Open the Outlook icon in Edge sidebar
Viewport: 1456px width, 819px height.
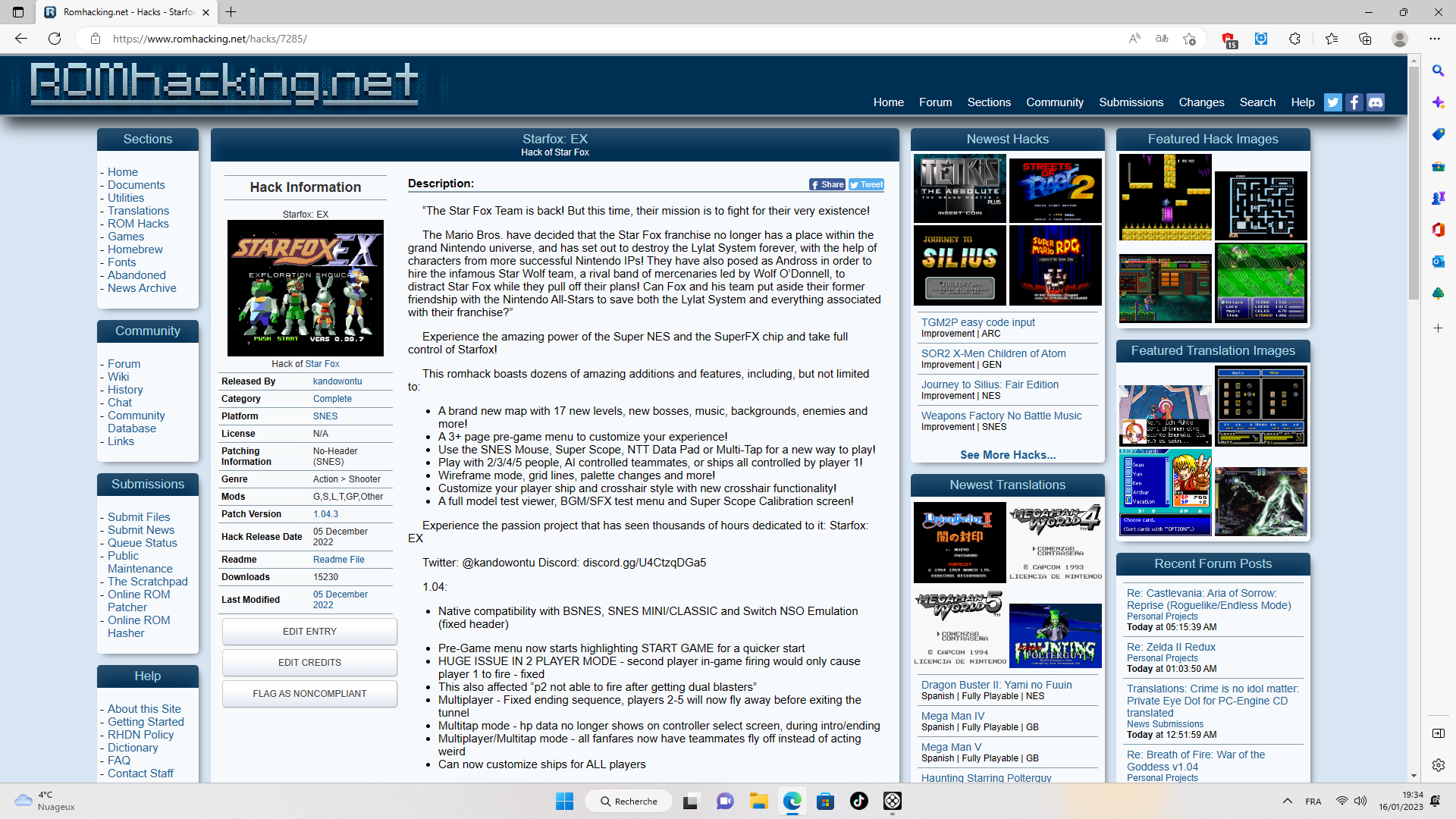coord(1438,262)
